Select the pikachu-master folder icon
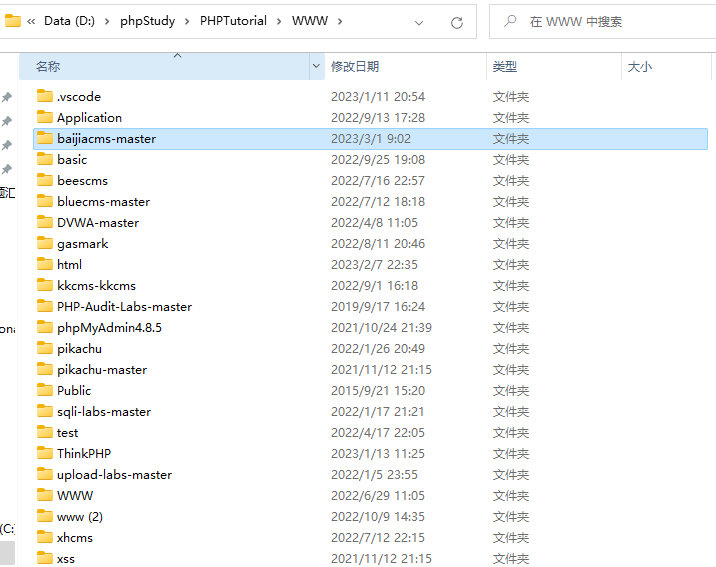 45,369
